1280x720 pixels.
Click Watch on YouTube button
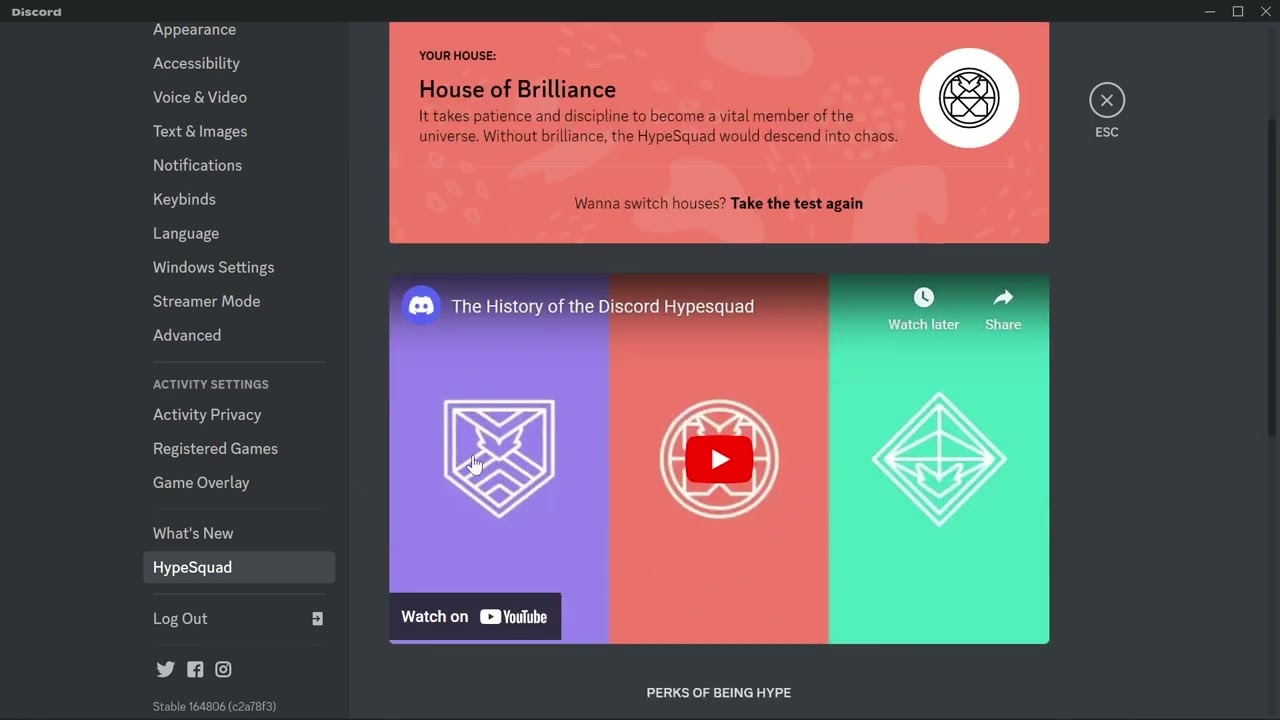(475, 617)
